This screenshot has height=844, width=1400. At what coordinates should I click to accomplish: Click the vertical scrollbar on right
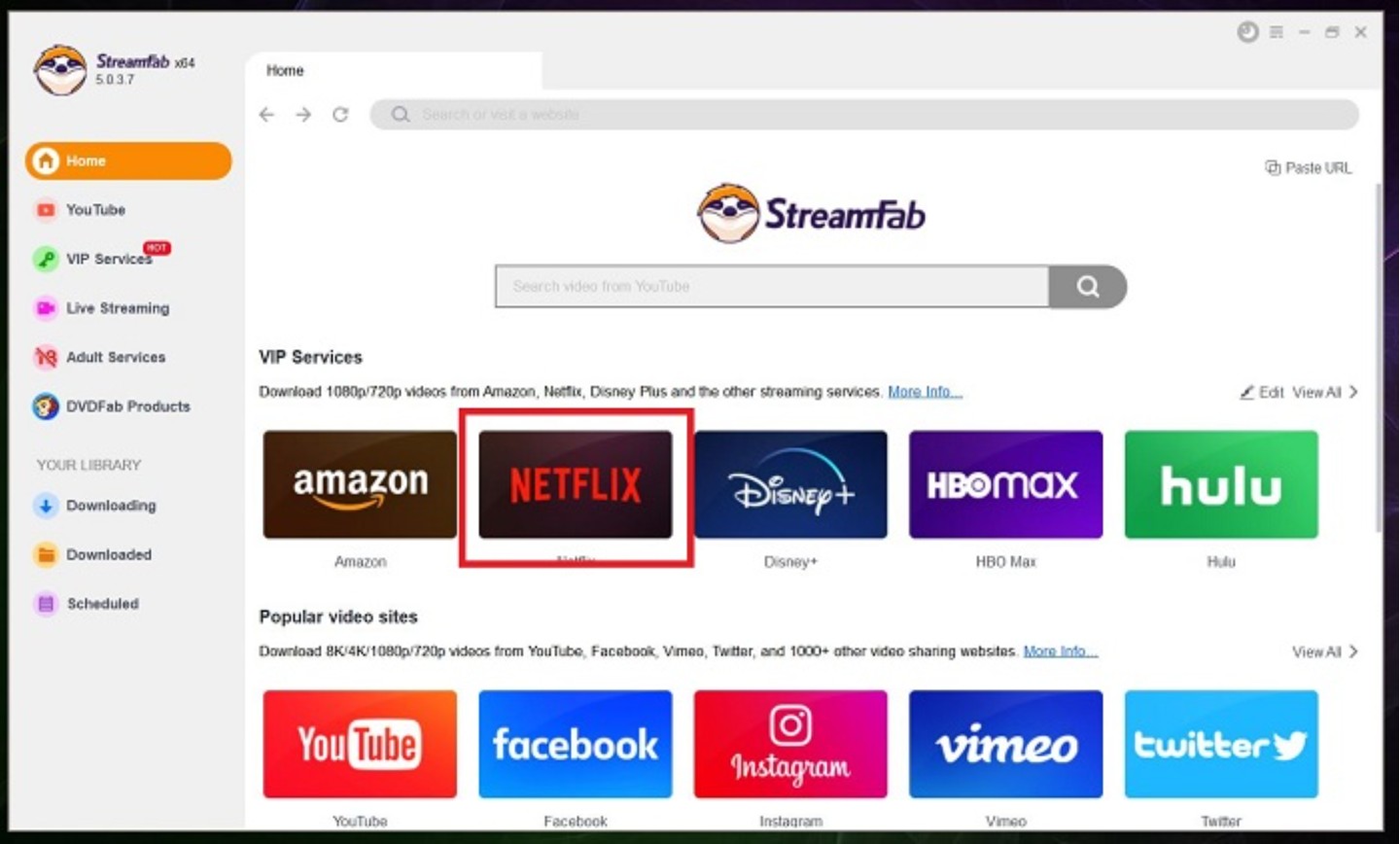pyautogui.click(x=1379, y=357)
